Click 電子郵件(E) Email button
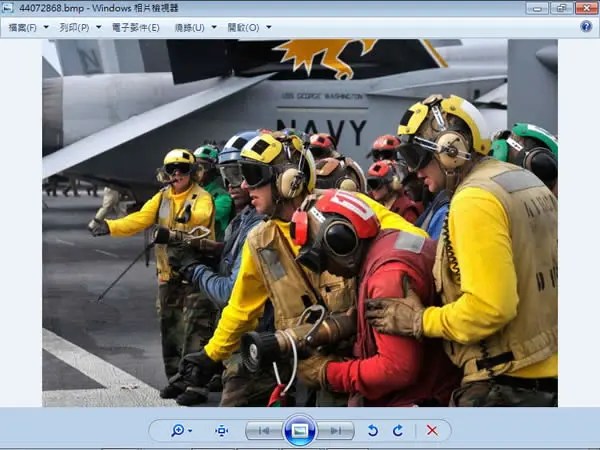The height and width of the screenshot is (450, 600). [x=135, y=28]
